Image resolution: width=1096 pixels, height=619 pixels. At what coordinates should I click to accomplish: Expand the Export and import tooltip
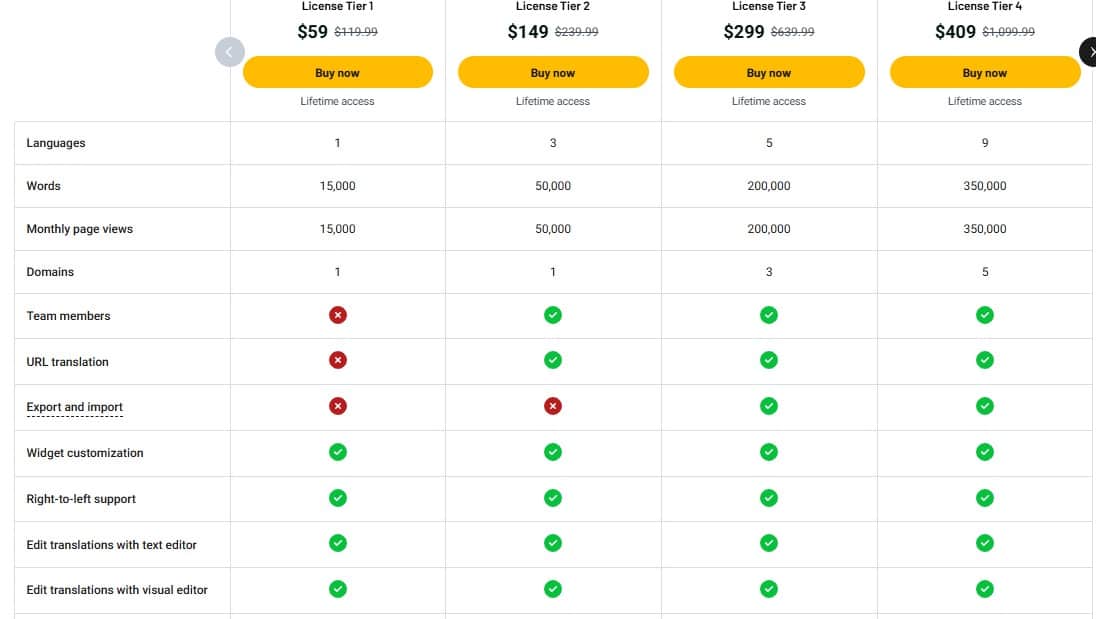coord(74,407)
